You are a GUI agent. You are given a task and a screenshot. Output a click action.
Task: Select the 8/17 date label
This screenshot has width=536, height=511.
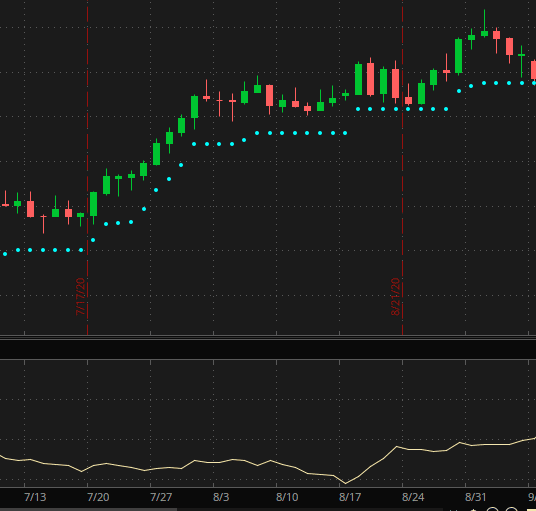(350, 497)
